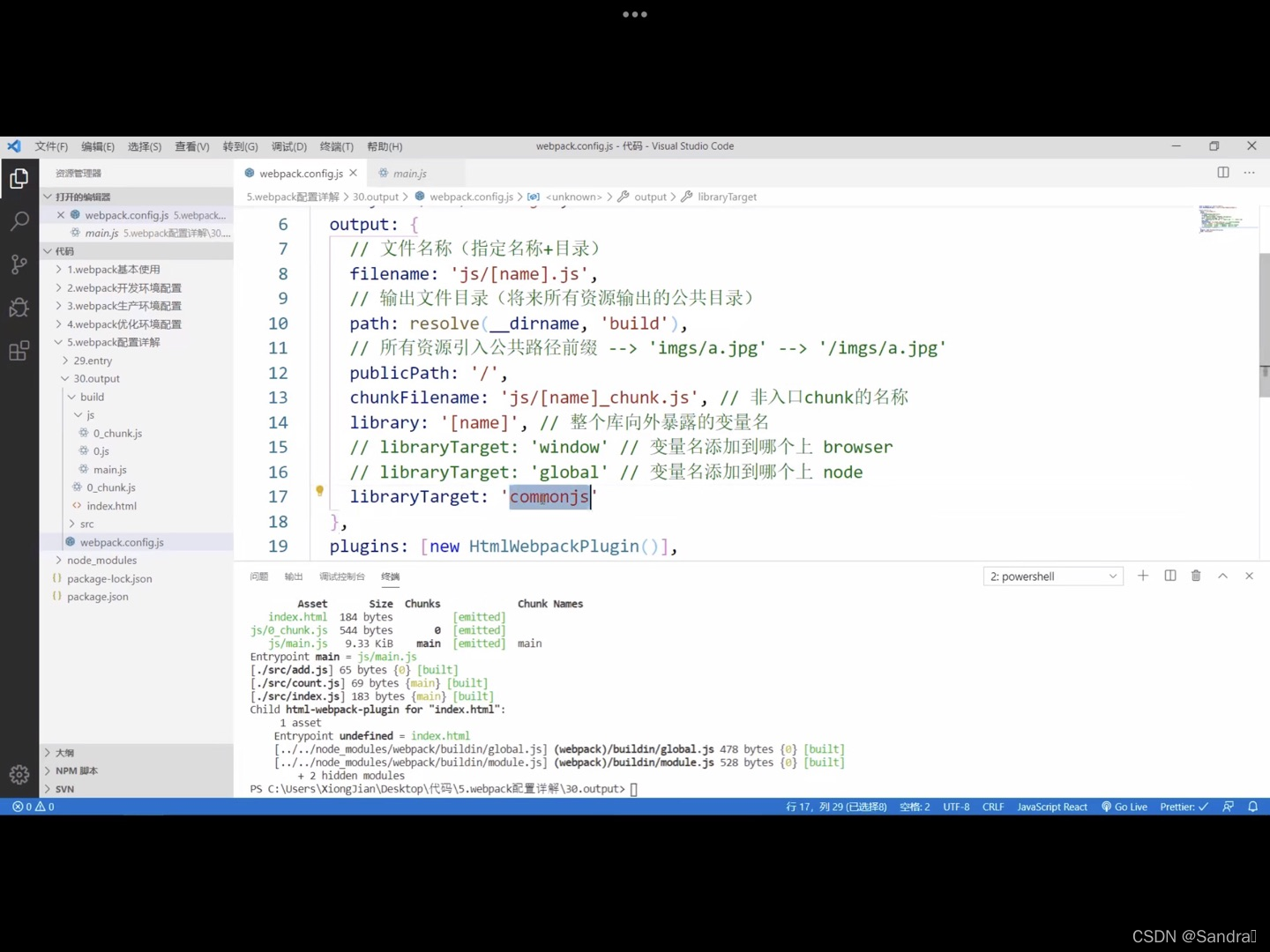
Task: Open 0_chunk.js inside the js folder
Action: pyautogui.click(x=117, y=434)
